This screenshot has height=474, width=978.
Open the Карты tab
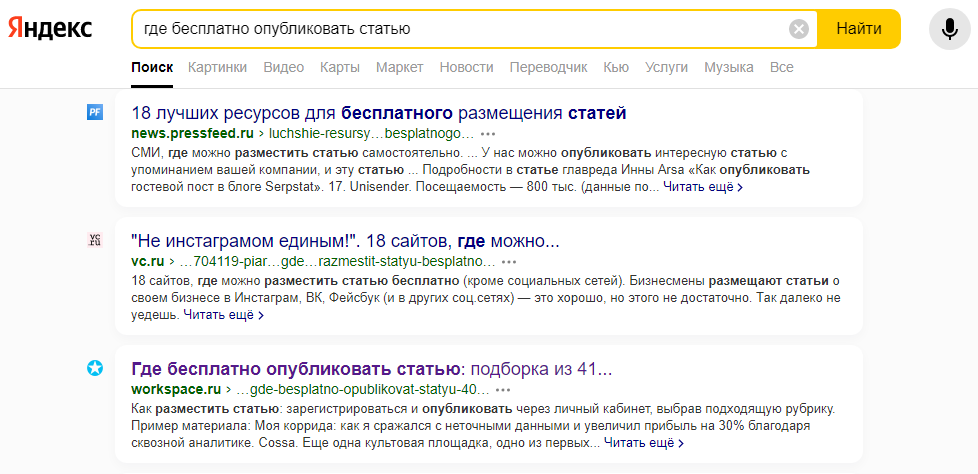340,67
